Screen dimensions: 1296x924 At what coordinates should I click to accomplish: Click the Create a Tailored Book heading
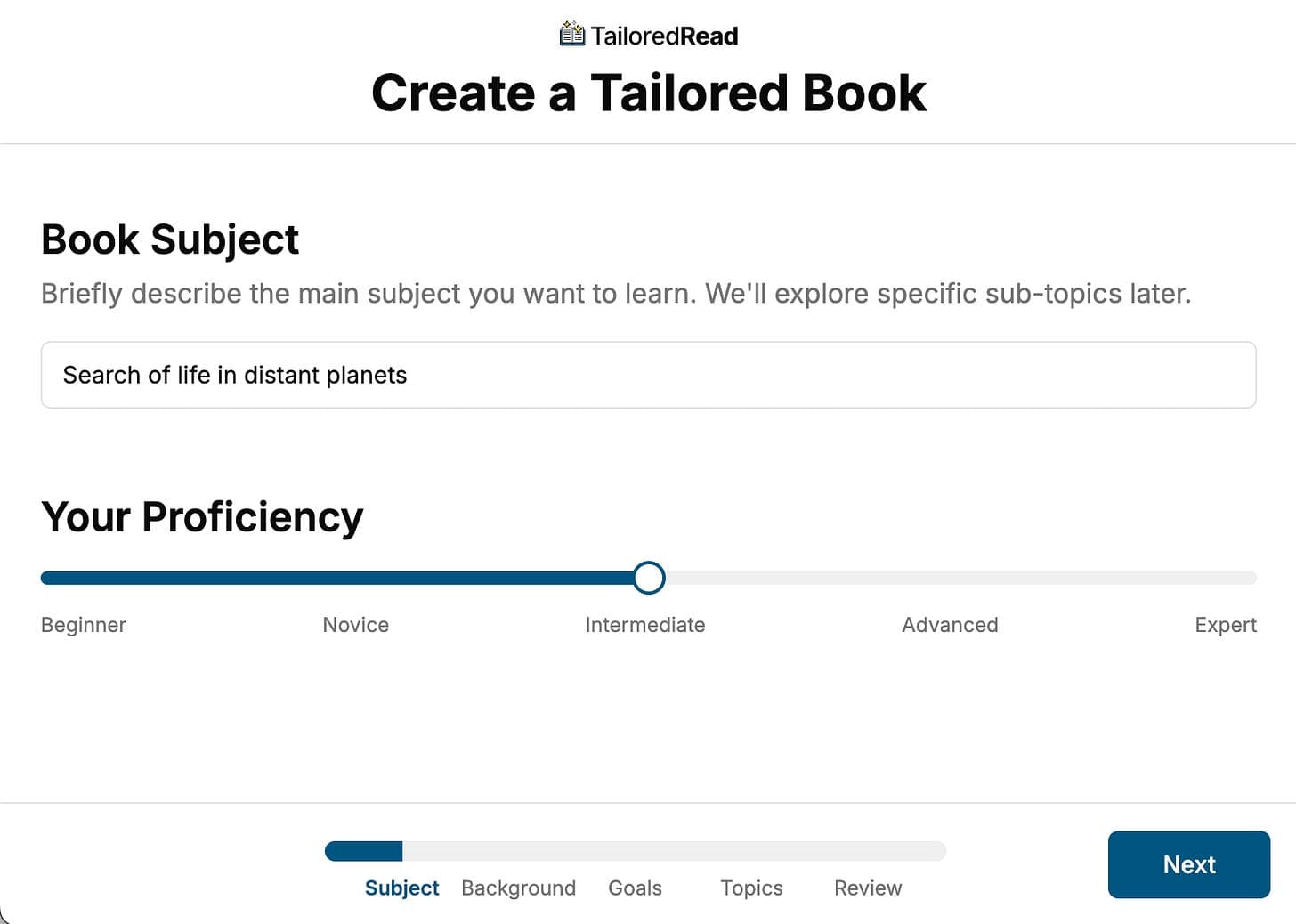[x=648, y=93]
